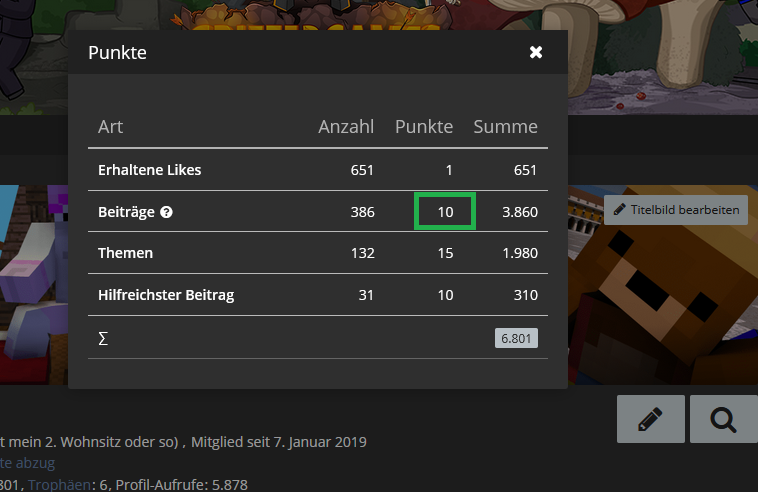
Task: Click the Erhaltene Likes row label
Action: [149, 170]
